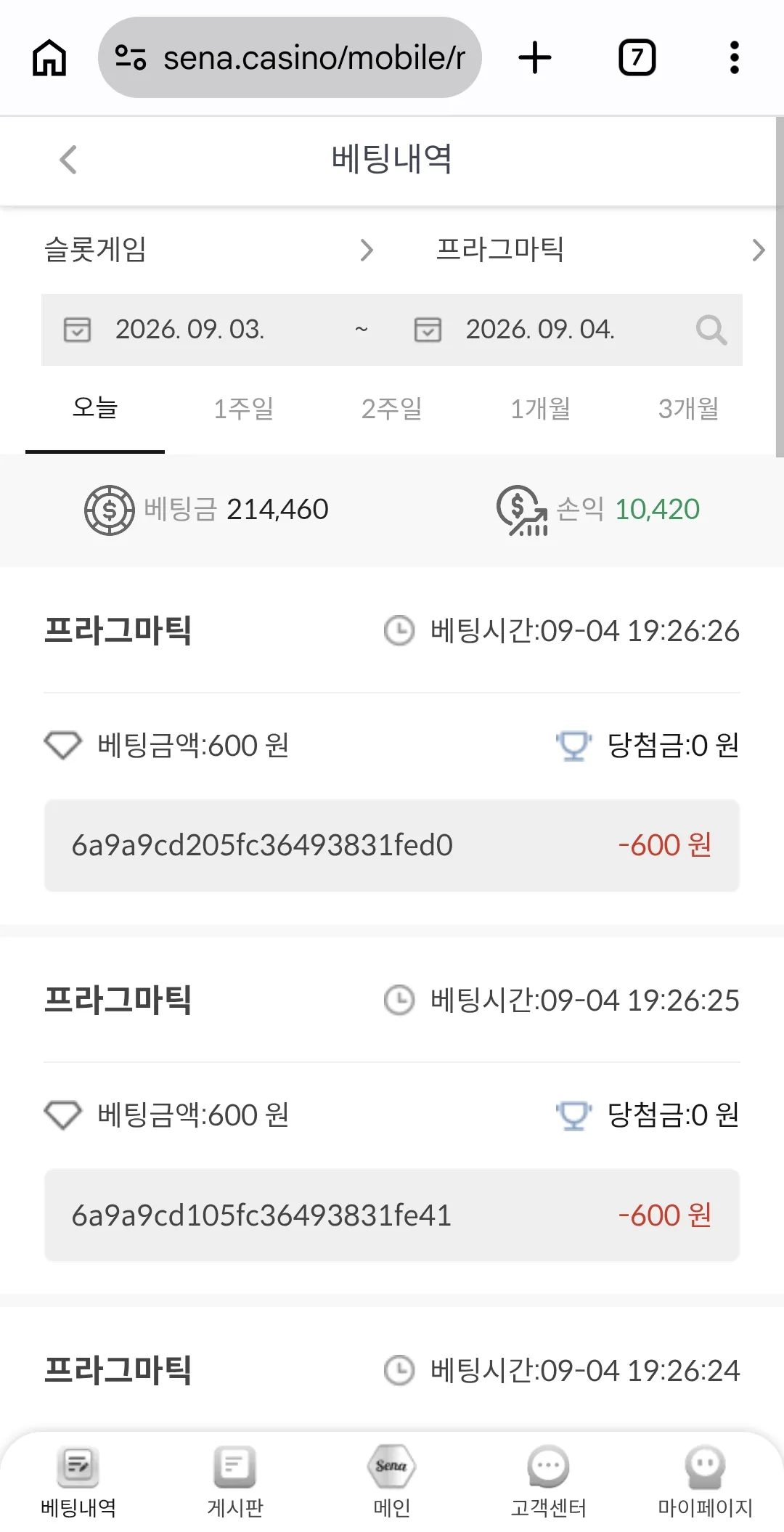Expand the 슬롯게임 category selector
The width and height of the screenshot is (784, 1532).
[209, 250]
